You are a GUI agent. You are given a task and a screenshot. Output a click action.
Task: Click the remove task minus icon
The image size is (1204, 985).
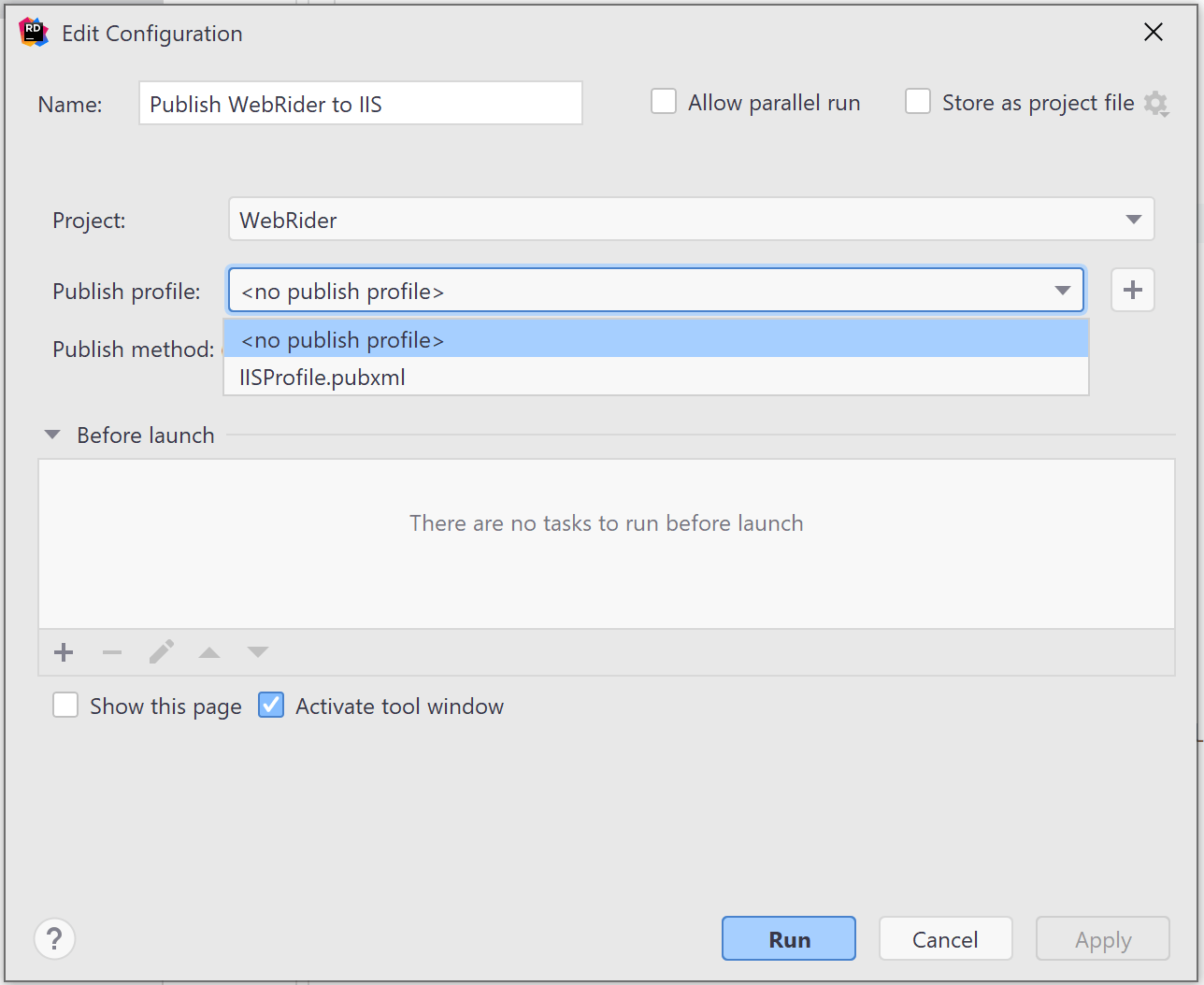[x=112, y=652]
